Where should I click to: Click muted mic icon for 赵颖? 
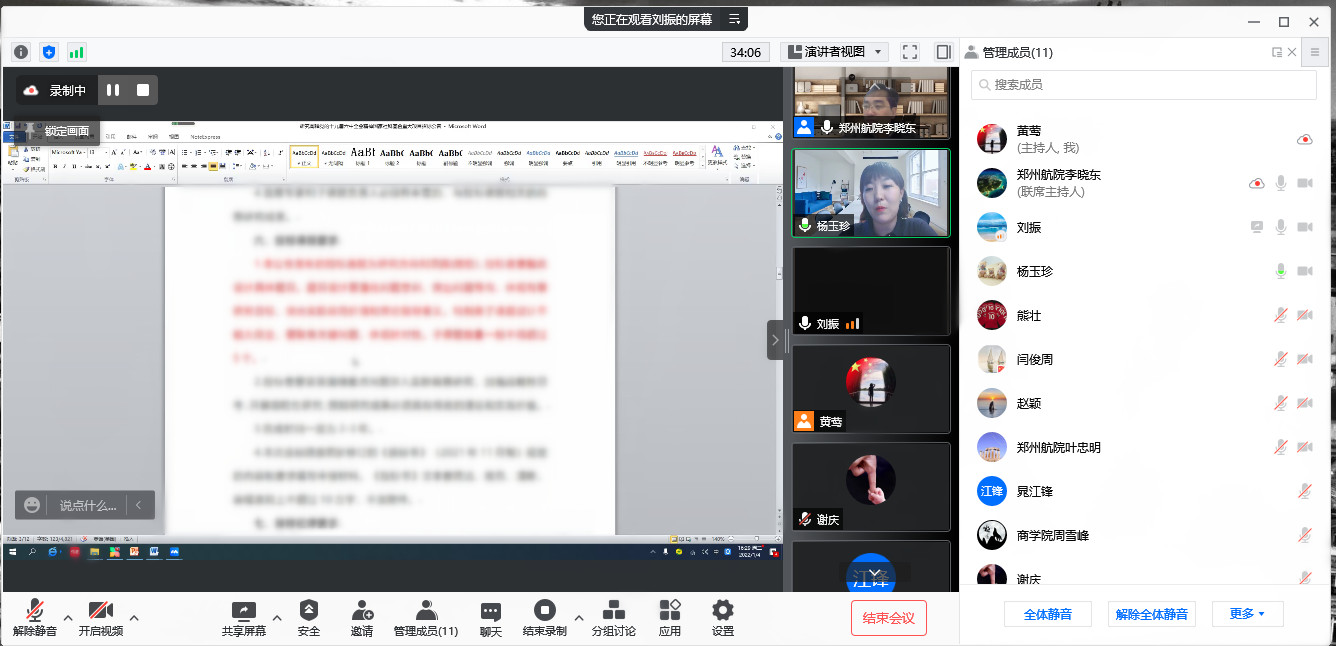tap(1280, 403)
